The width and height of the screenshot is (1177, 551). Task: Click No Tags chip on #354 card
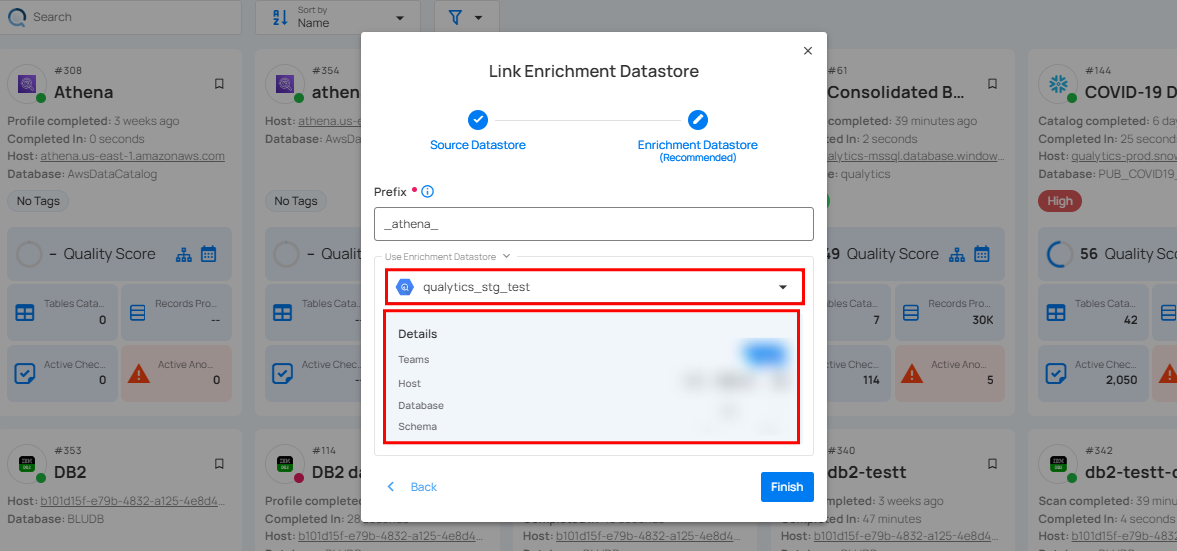pos(296,201)
